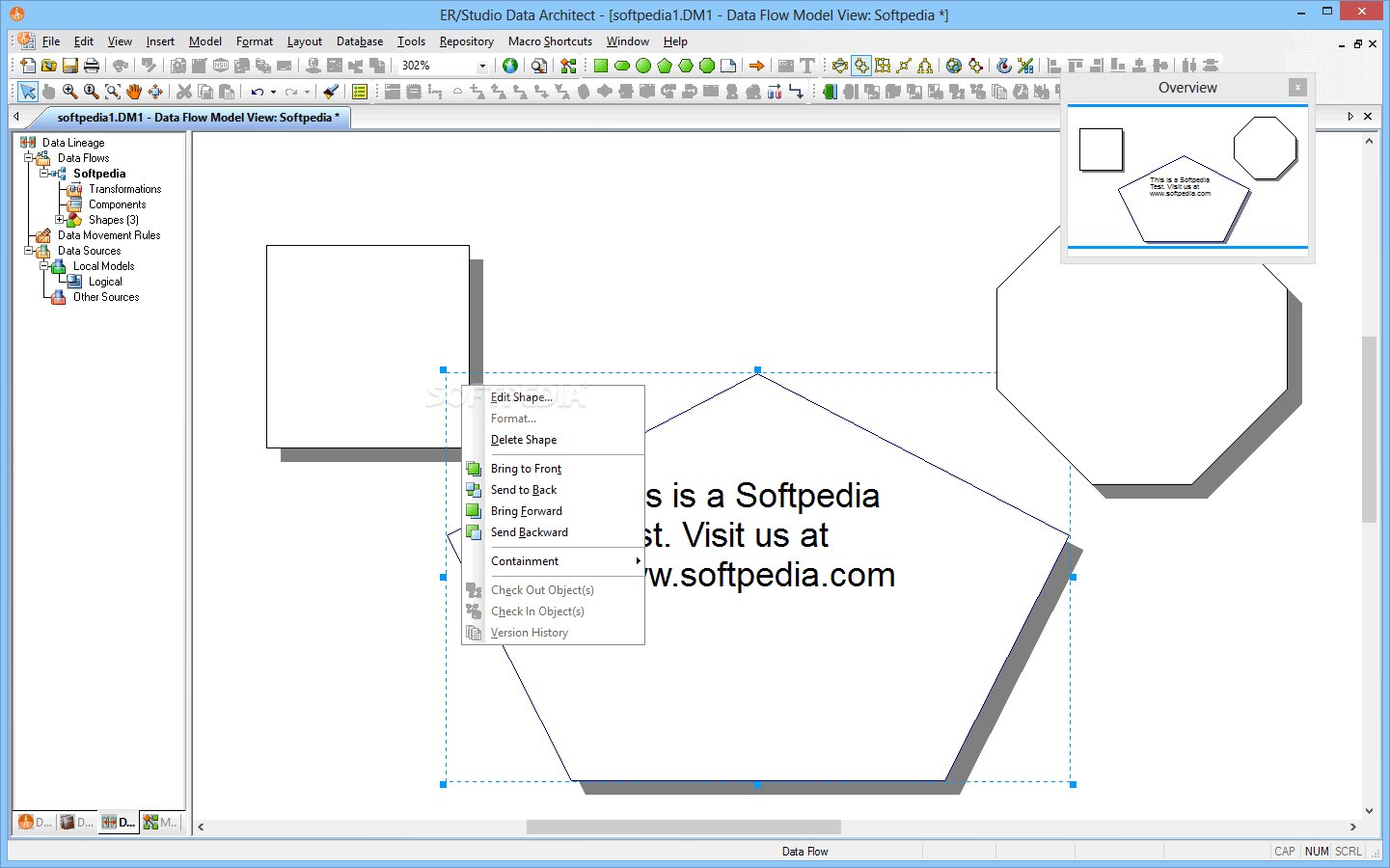The width and height of the screenshot is (1390, 868).
Task: Open the Repository menu
Action: [x=467, y=41]
